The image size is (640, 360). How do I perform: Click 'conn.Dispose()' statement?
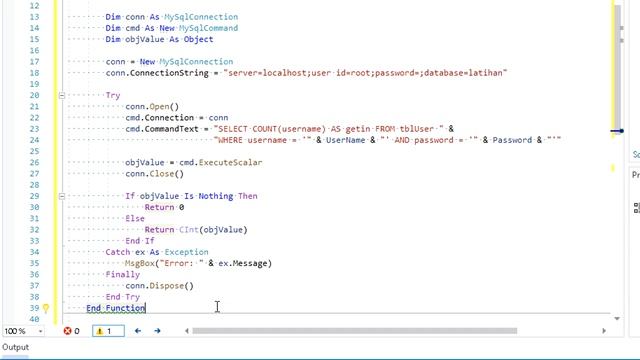160,286
